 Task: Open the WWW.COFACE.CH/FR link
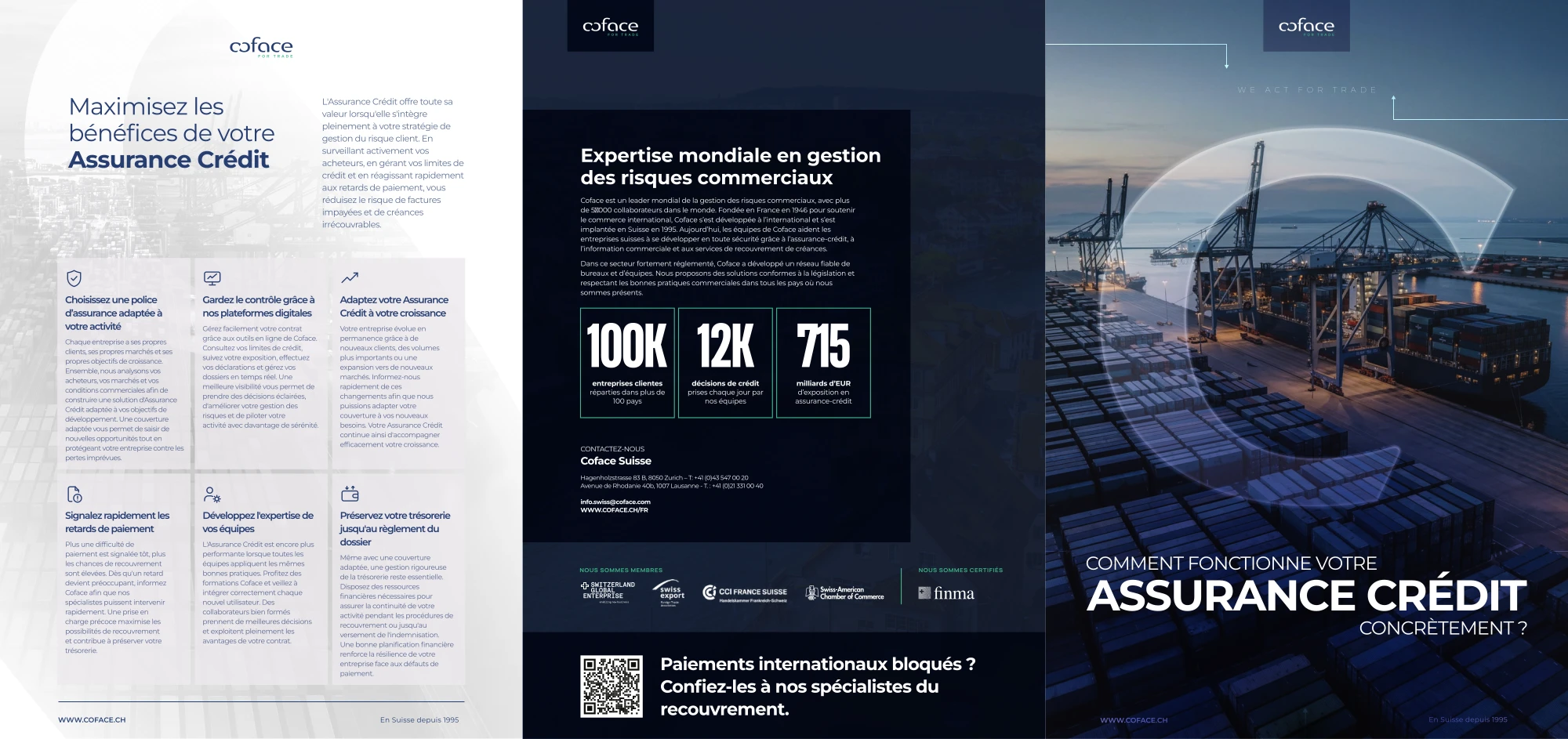click(614, 510)
